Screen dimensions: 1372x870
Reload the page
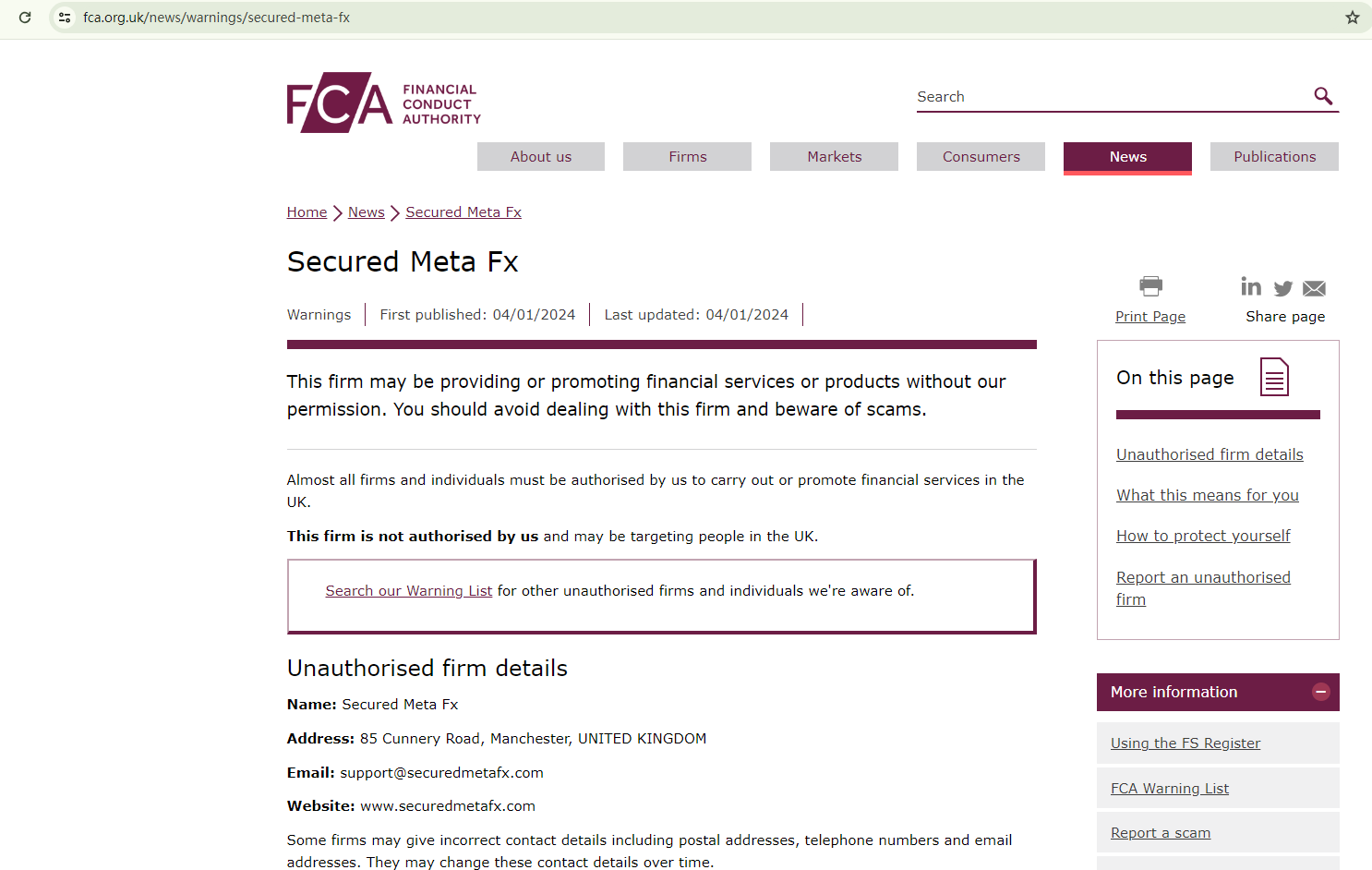pyautogui.click(x=25, y=18)
